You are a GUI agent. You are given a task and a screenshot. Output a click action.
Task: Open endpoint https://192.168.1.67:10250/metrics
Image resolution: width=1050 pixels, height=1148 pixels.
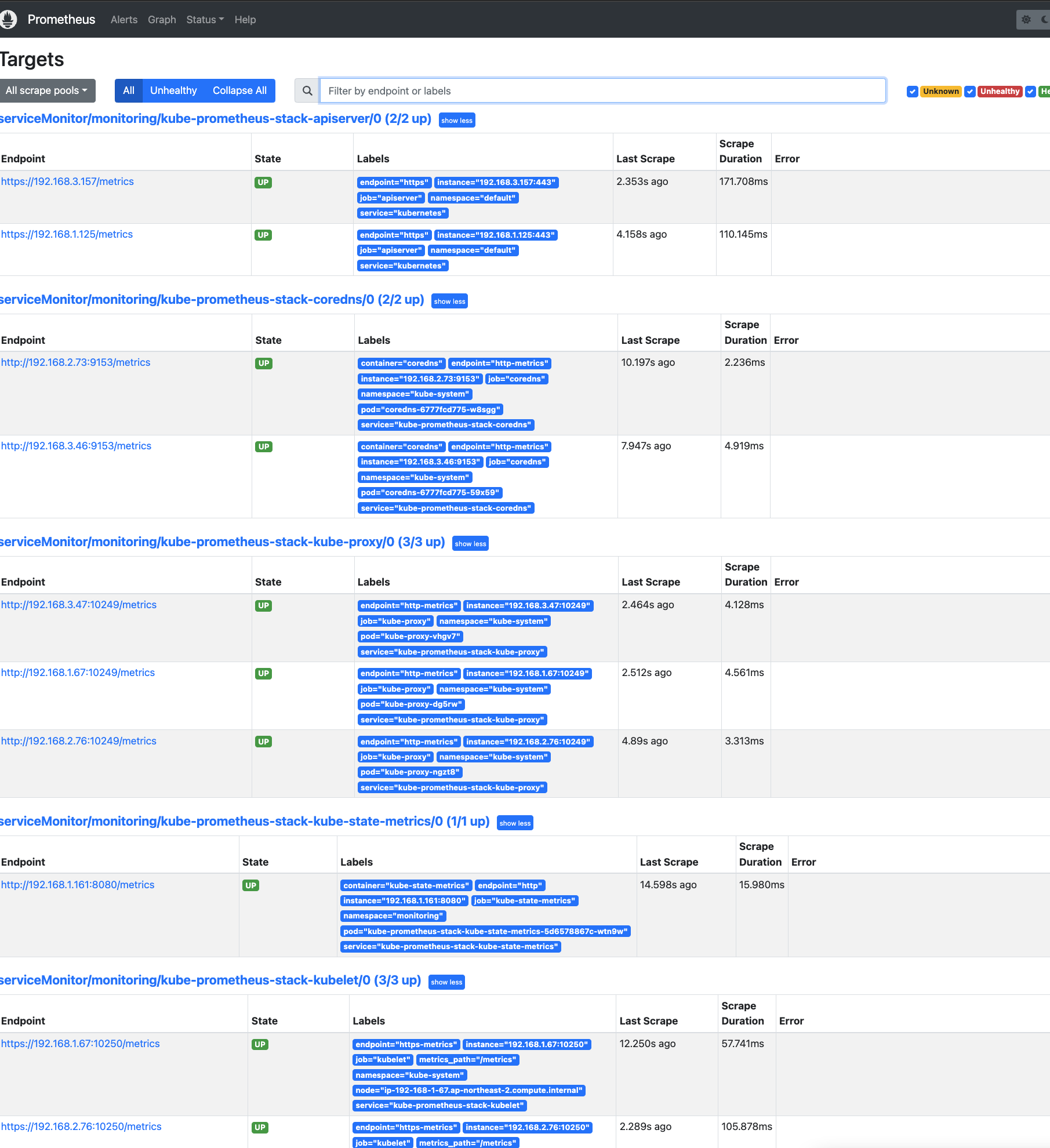point(81,1044)
